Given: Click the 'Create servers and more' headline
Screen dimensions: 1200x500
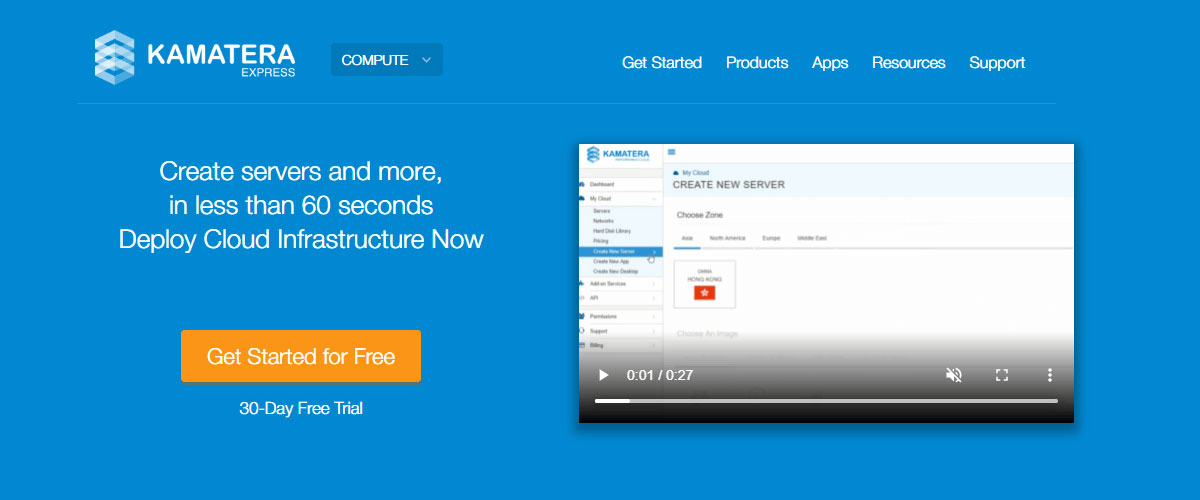Looking at the screenshot, I should tap(301, 171).
